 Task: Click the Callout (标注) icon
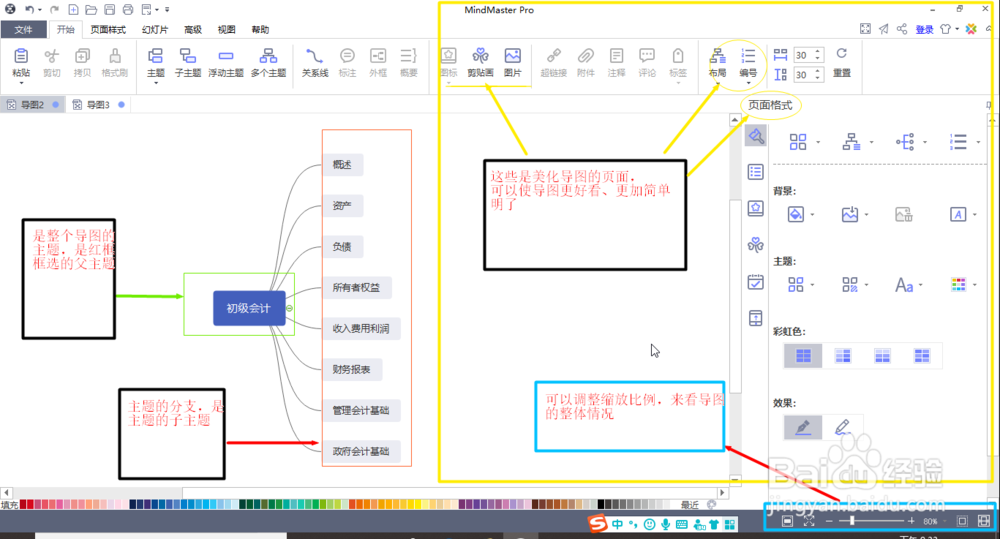tap(347, 56)
